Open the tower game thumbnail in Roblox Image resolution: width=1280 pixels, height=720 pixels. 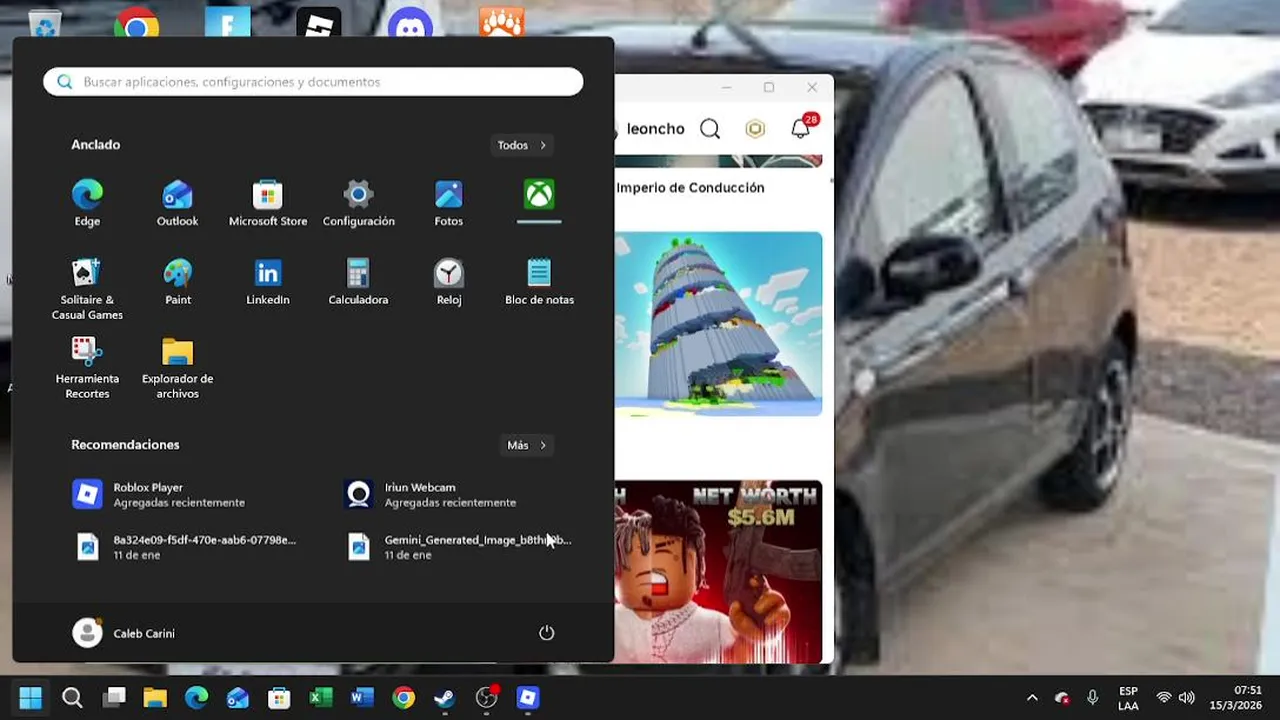pyautogui.click(x=718, y=324)
